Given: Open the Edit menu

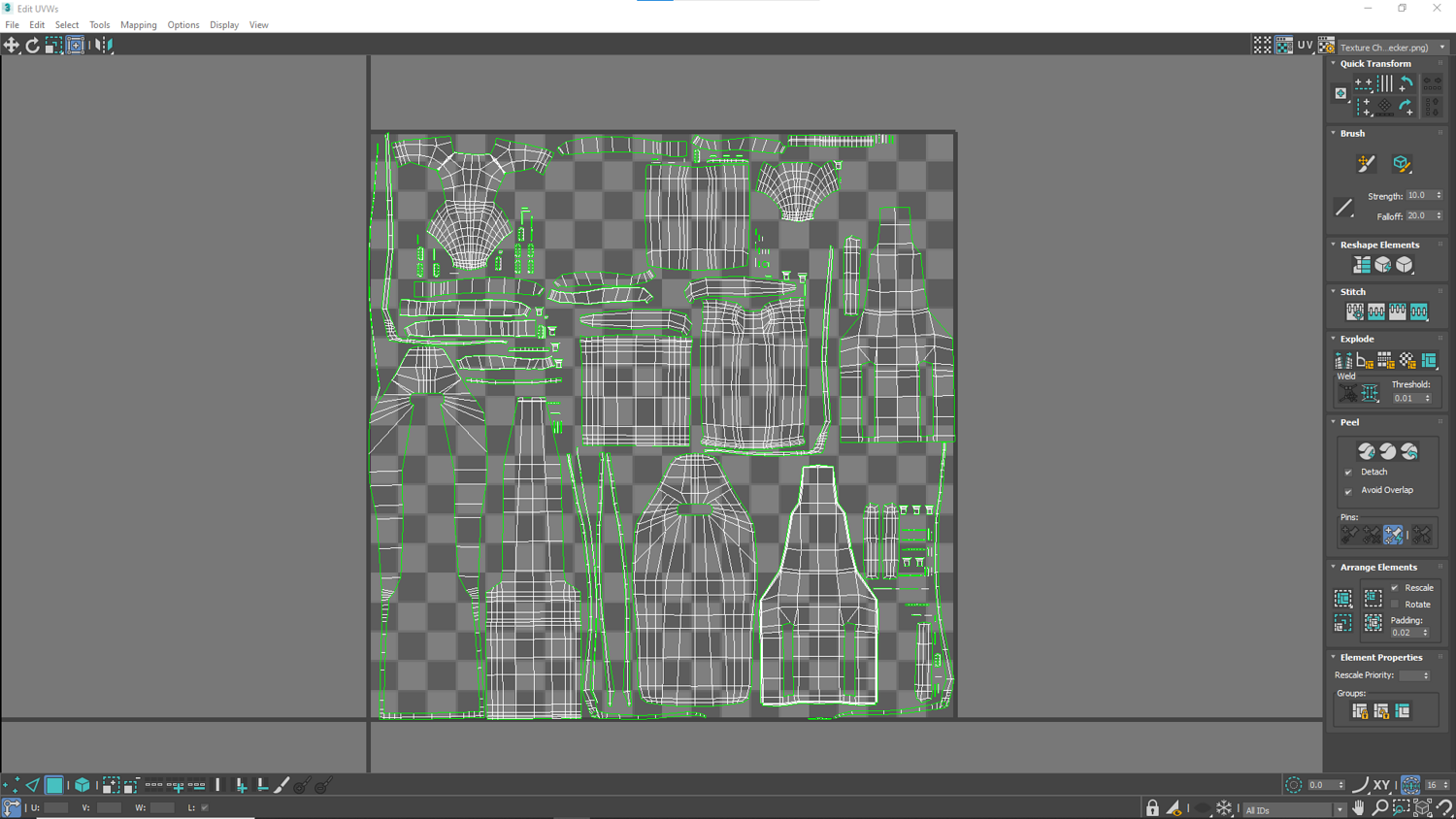Looking at the screenshot, I should 37,25.
